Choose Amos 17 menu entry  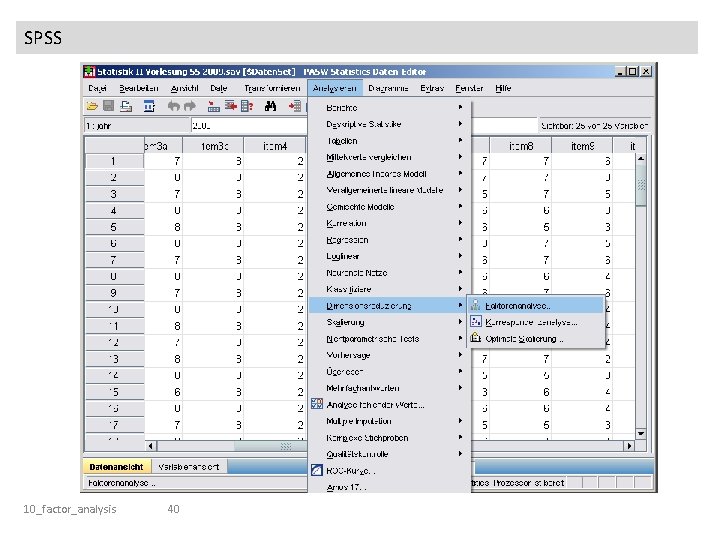(x=389, y=487)
